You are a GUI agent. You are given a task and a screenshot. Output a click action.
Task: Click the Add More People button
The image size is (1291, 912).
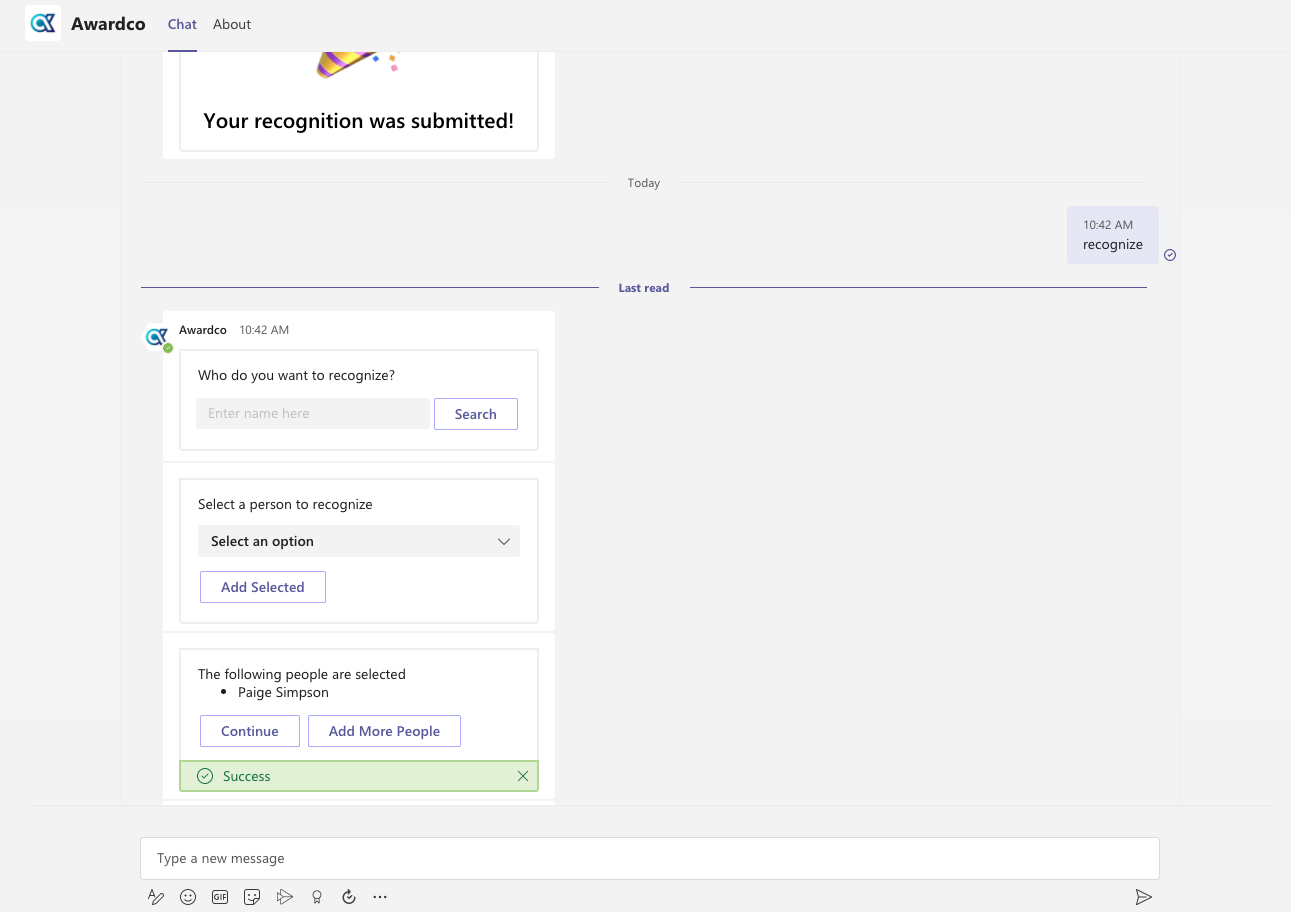pos(384,731)
